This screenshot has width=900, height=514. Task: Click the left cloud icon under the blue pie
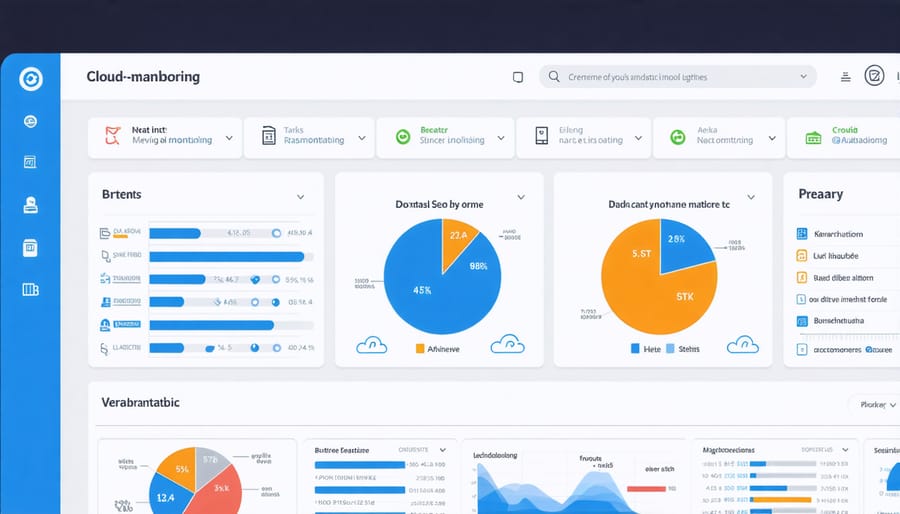371,345
